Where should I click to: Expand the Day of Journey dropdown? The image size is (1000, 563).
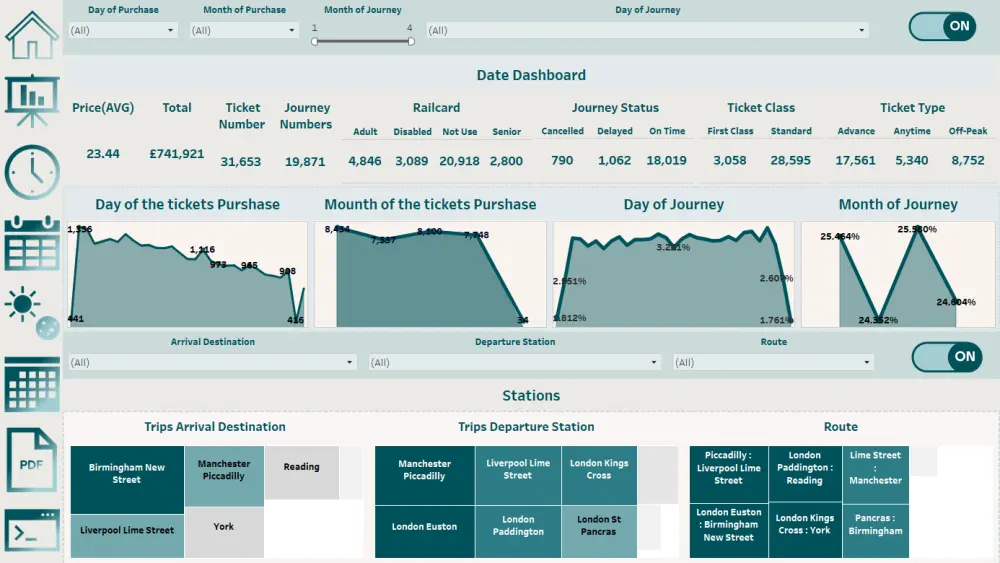(647, 30)
